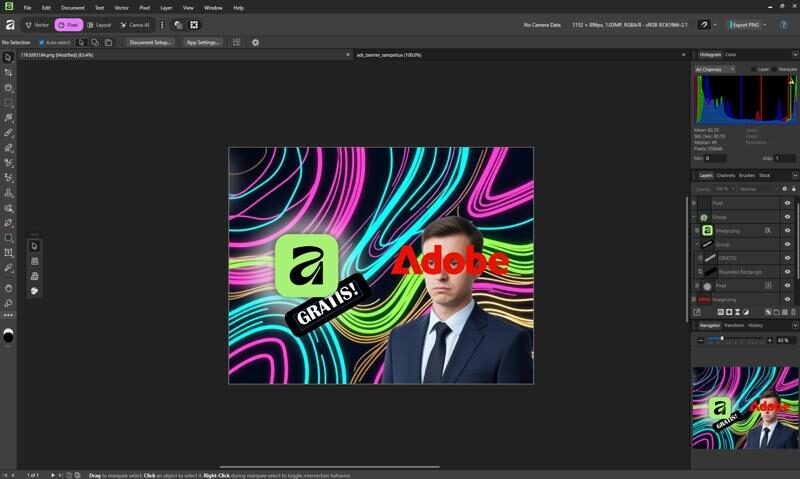Screen dimensions: 800x479
Task: Select the Move tool in left toolbar
Action: tap(8, 58)
